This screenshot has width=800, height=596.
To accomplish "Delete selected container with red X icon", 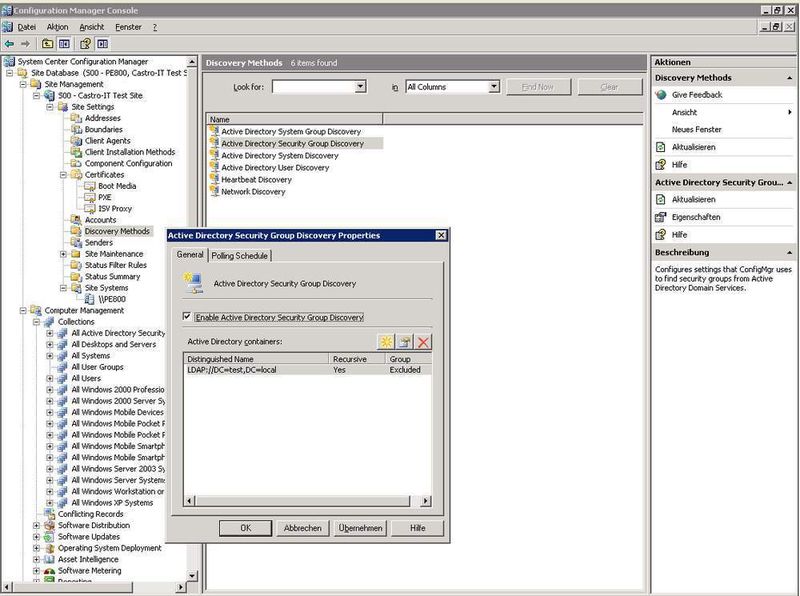I will 423,341.
